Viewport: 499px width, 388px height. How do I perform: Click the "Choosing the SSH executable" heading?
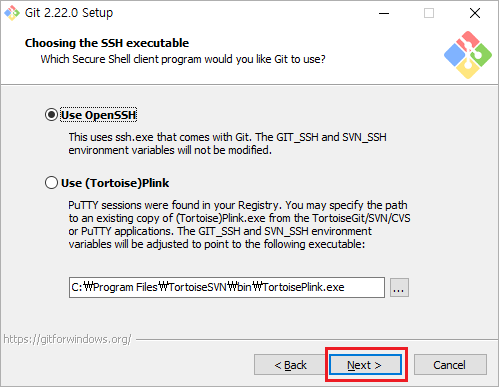[107, 43]
